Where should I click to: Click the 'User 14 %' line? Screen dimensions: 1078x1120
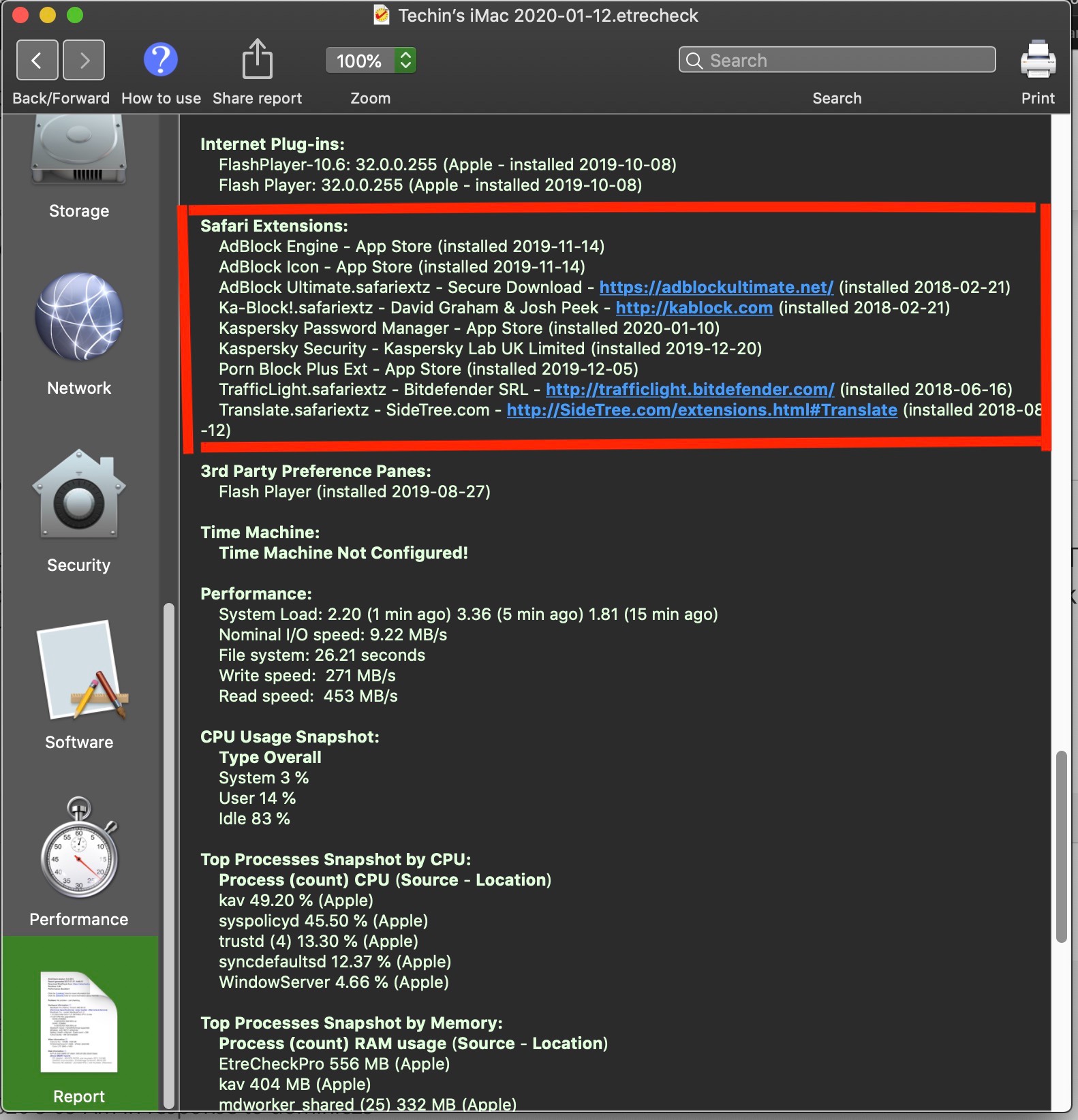[257, 798]
